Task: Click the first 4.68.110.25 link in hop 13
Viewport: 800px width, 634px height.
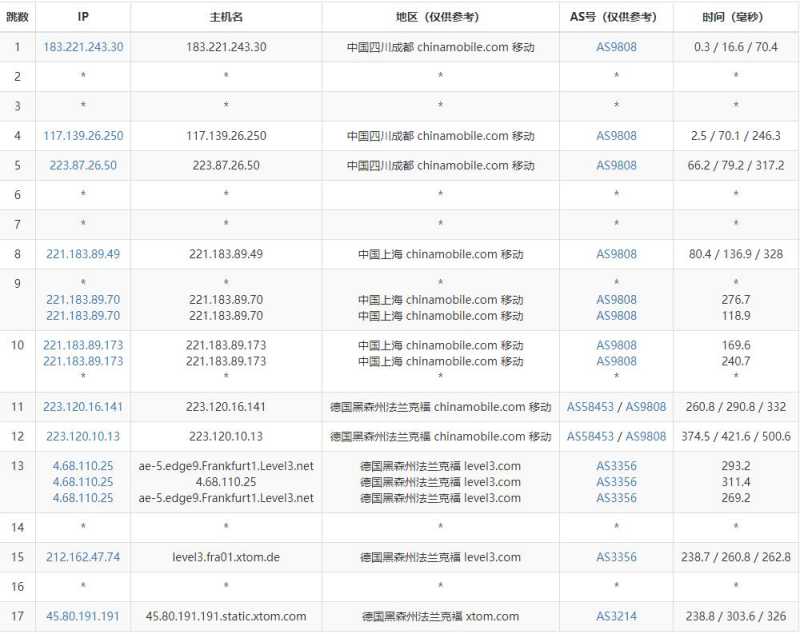Action: [x=83, y=466]
